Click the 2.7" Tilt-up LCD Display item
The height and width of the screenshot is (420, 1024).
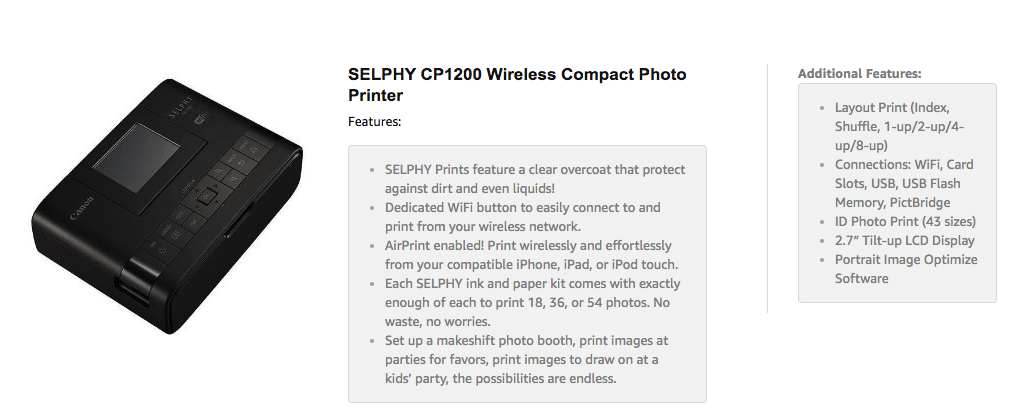click(904, 240)
